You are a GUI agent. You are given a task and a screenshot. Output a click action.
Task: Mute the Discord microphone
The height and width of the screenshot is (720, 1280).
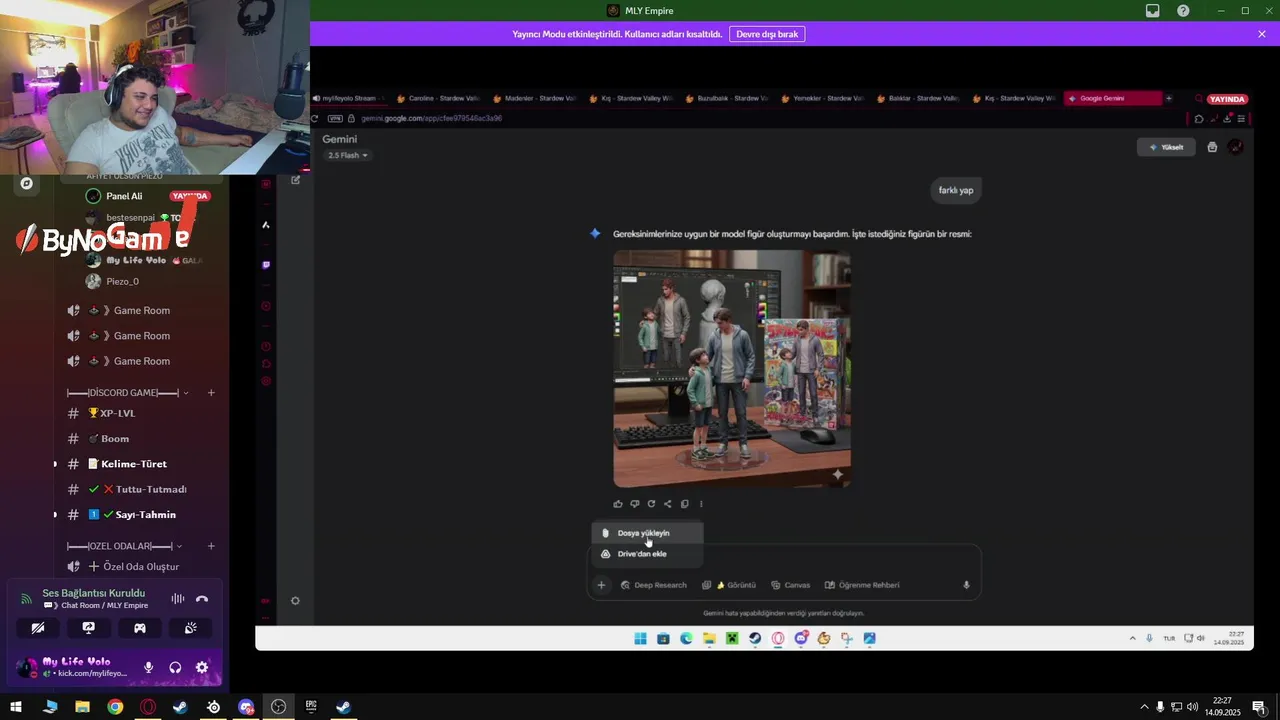148,667
